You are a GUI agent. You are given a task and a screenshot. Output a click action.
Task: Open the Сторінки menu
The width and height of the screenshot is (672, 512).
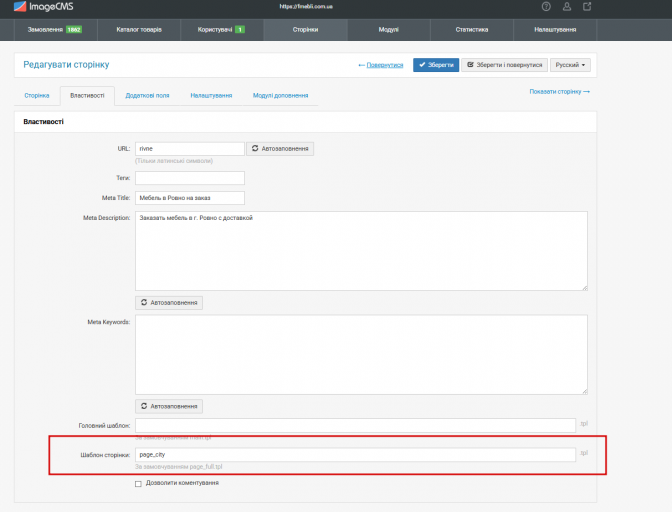306,30
